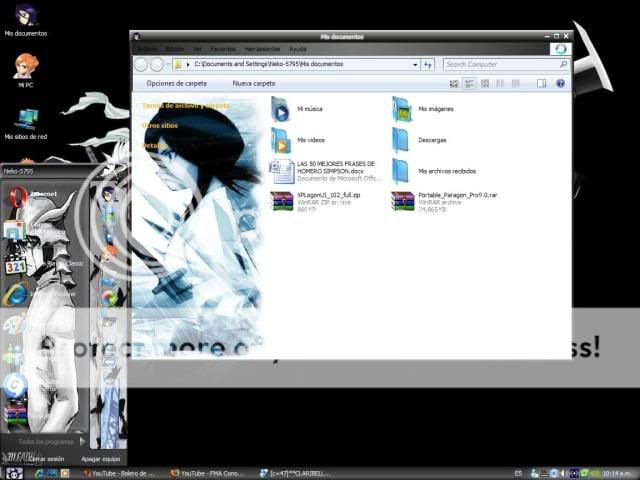Select XPLogonUI_102_full.zip archive
Viewport: 640px width, 480px height.
315,202
